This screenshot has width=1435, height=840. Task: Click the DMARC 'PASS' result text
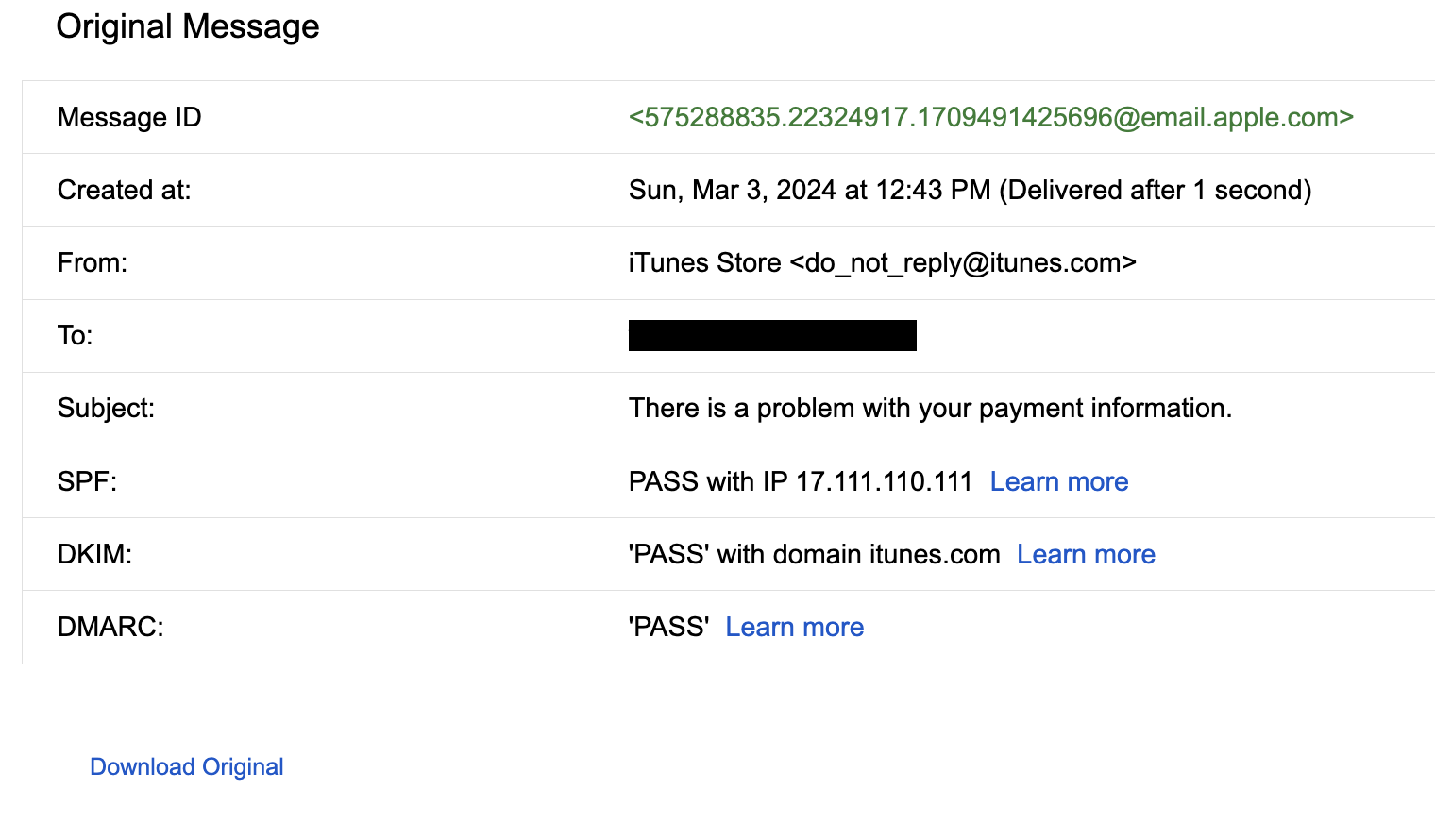pyautogui.click(x=668, y=627)
